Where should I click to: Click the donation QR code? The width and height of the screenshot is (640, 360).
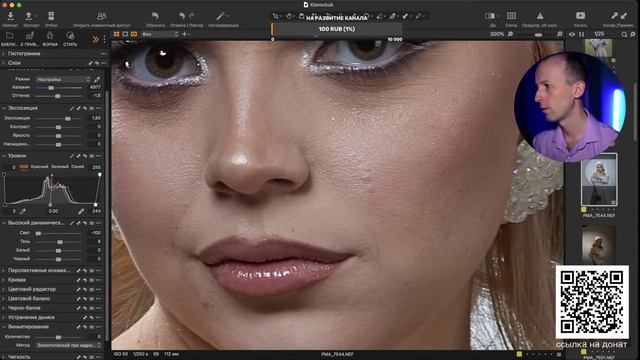click(592, 302)
